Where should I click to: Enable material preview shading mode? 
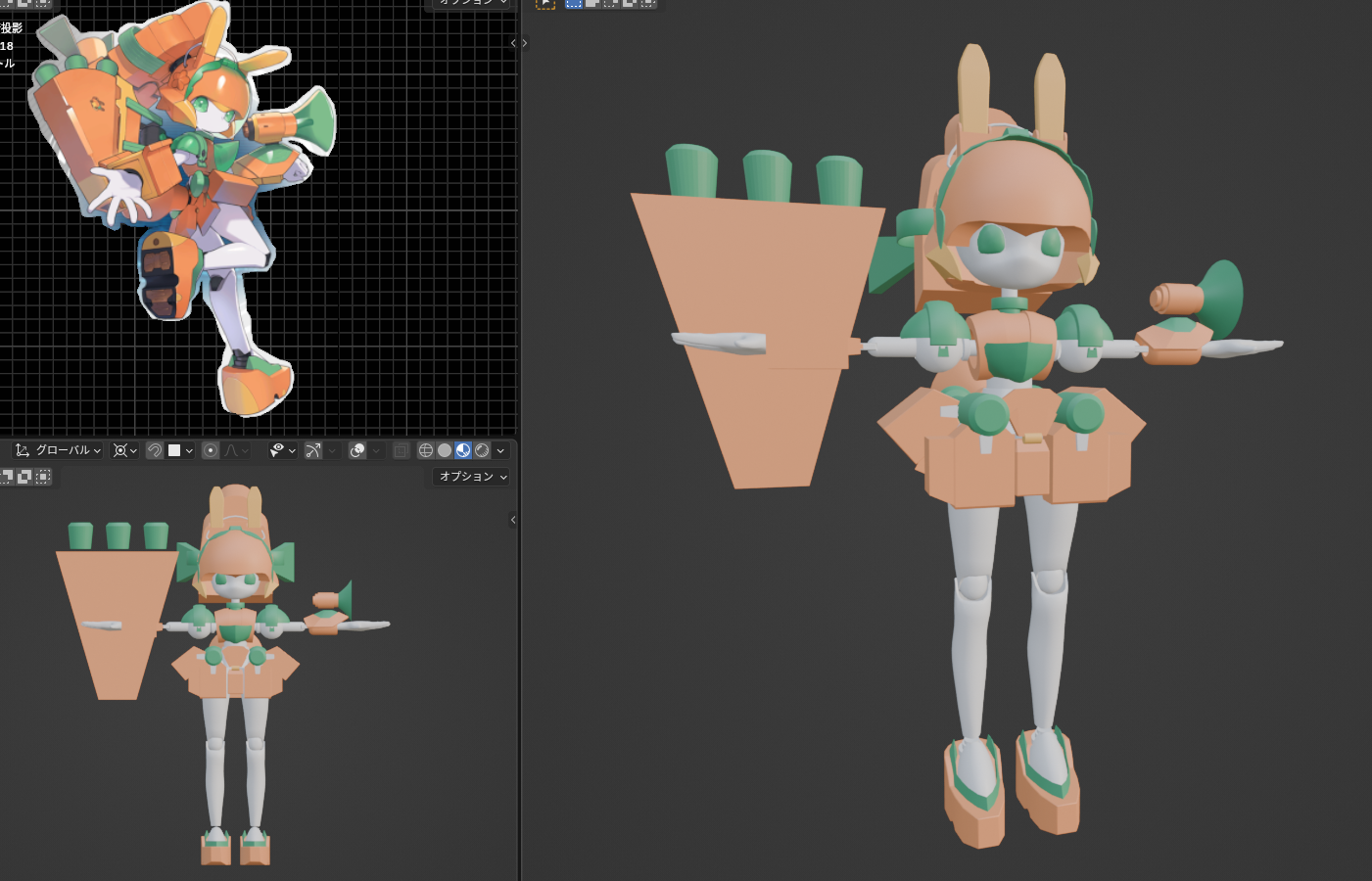[x=463, y=450]
